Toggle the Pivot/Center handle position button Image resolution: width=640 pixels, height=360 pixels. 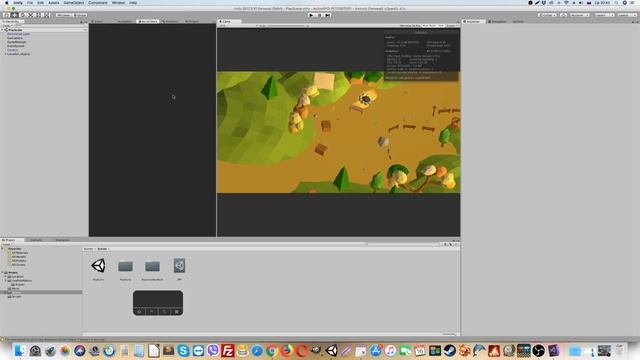pyautogui.click(x=64, y=15)
